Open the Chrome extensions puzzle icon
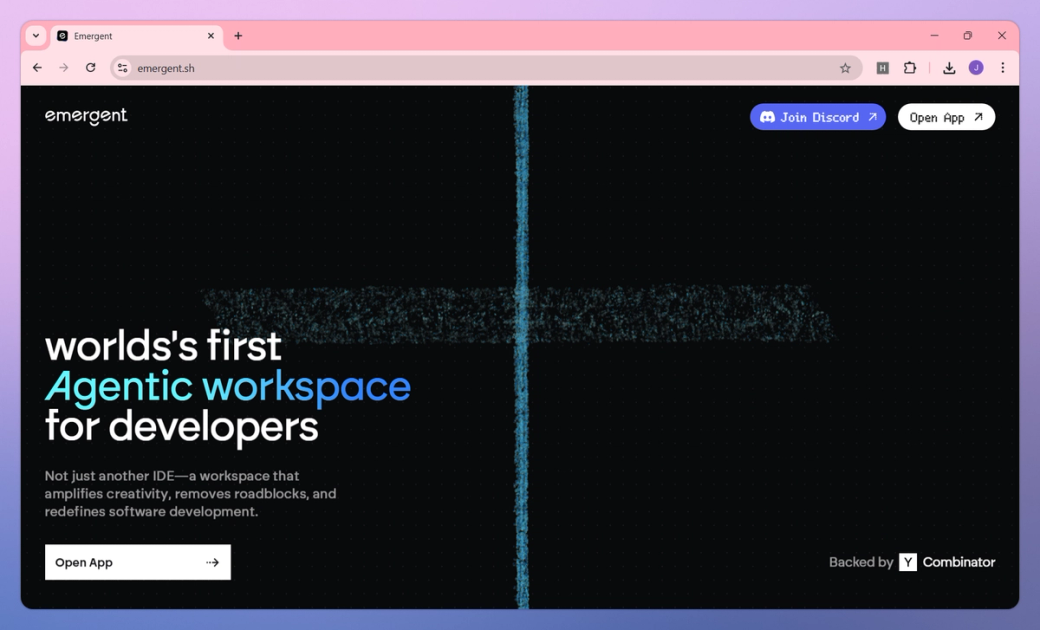Image resolution: width=1040 pixels, height=630 pixels. click(x=910, y=68)
